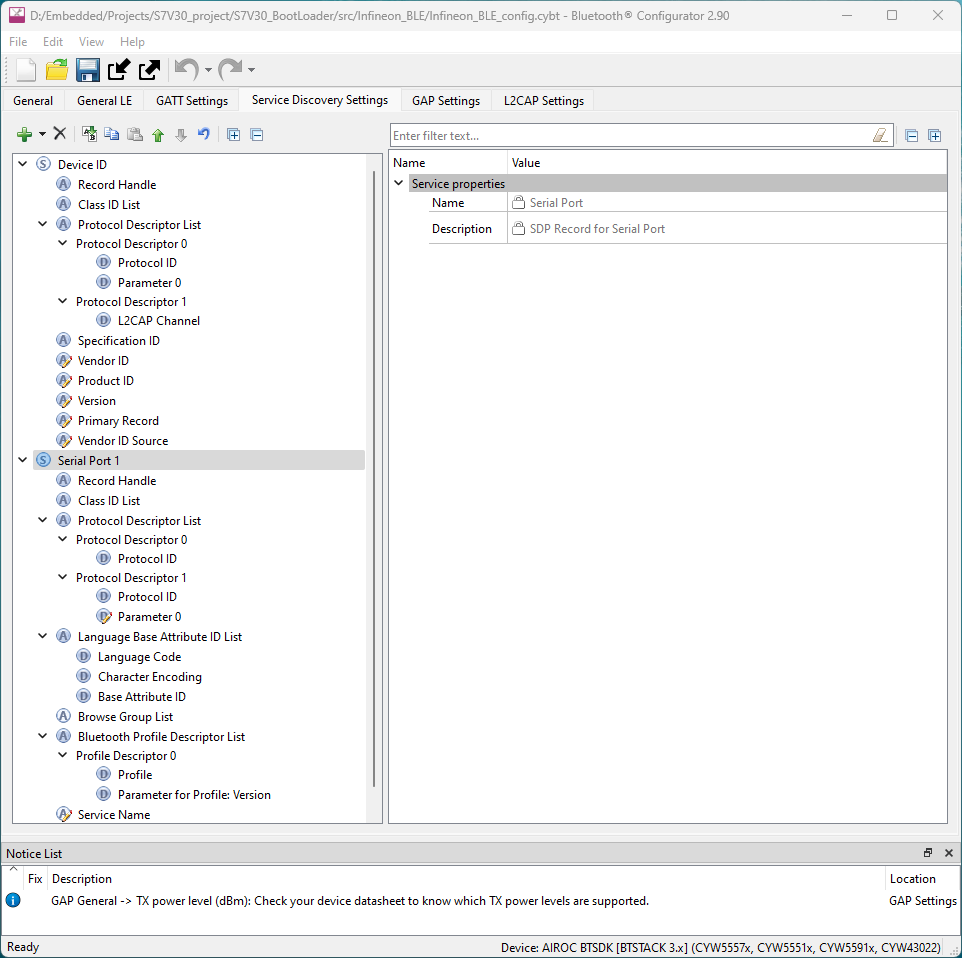Open the dropdown arrow beside the Add icon

pyautogui.click(x=42, y=134)
